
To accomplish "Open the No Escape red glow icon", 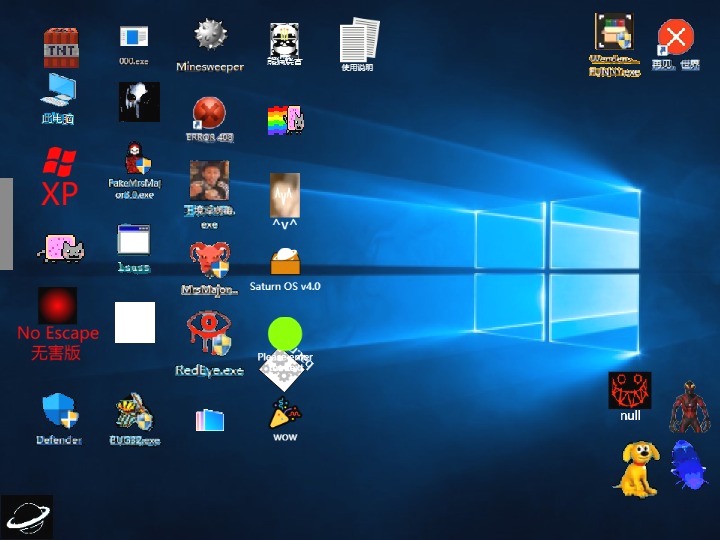I will point(57,324).
